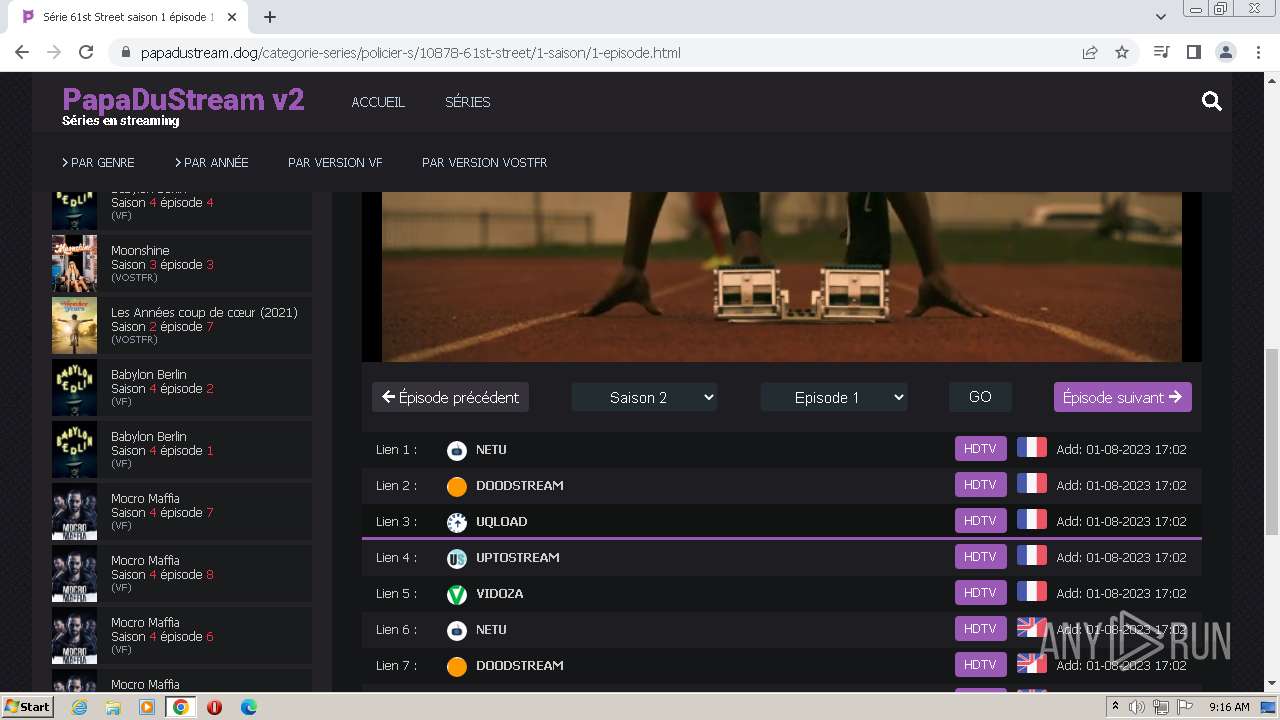Open the Saison 2 season dropdown

tap(645, 397)
